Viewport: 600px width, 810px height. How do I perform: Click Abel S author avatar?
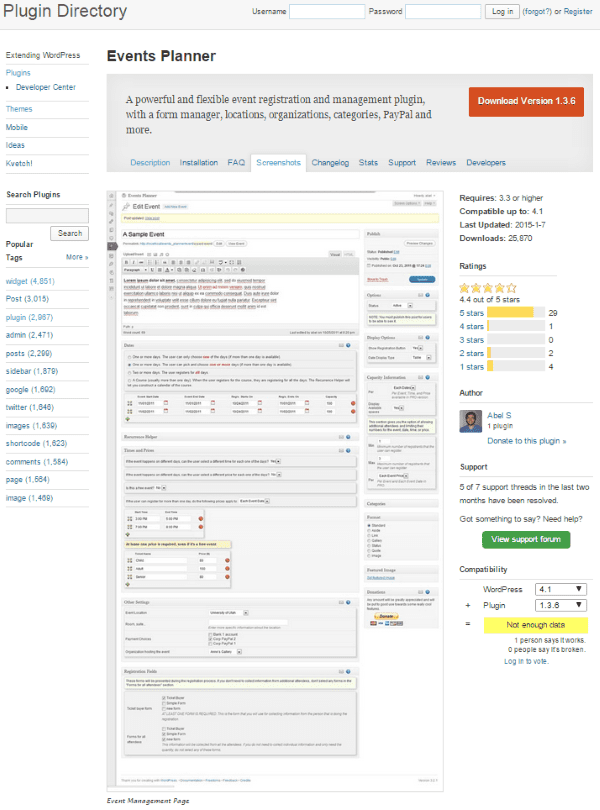470,422
